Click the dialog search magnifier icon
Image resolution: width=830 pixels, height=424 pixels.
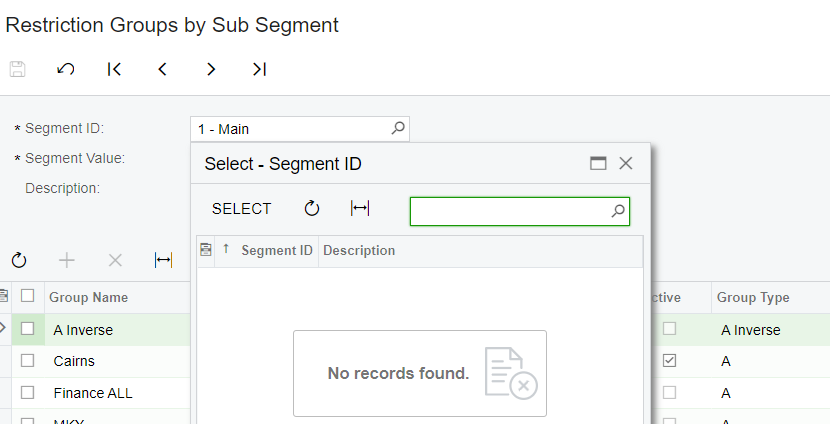617,211
